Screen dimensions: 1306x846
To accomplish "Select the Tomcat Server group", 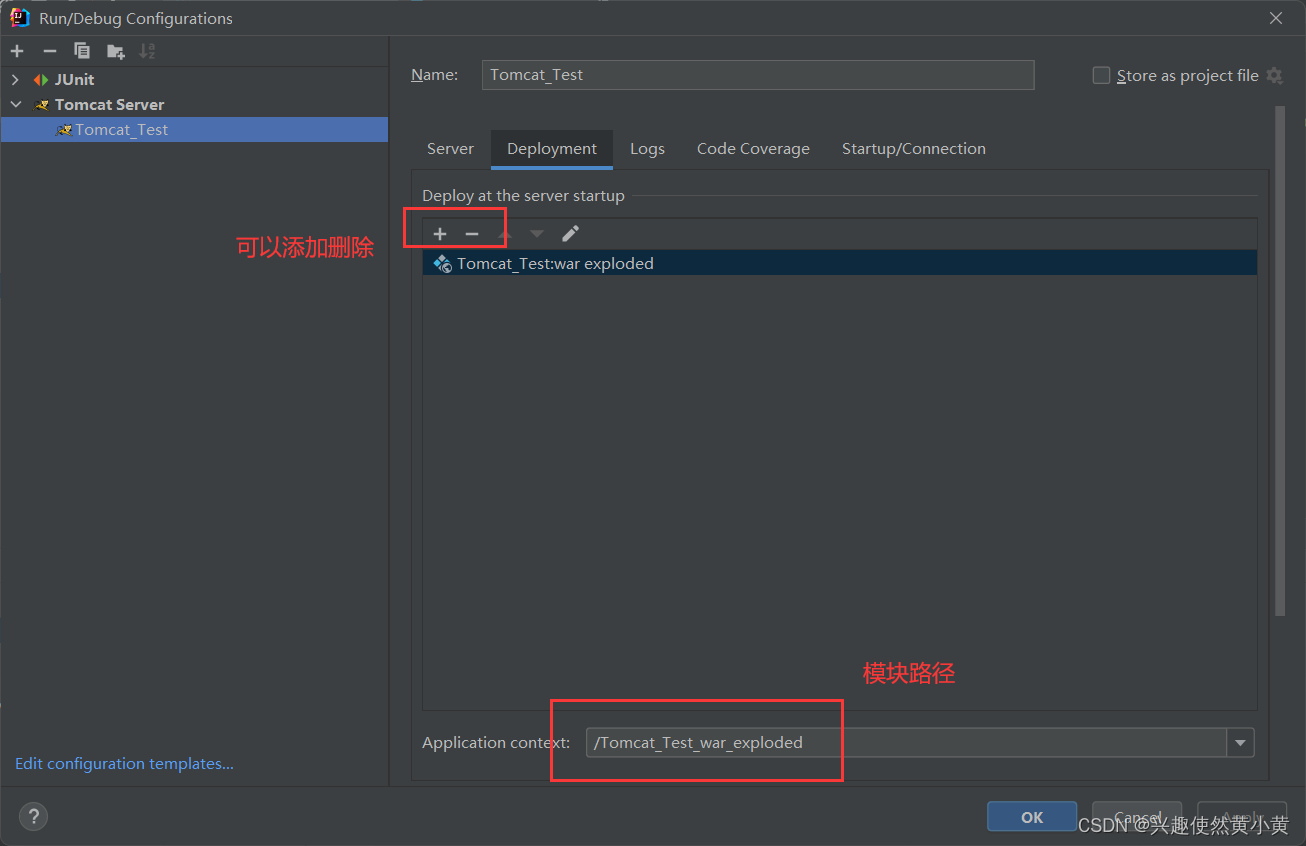I will pos(109,104).
